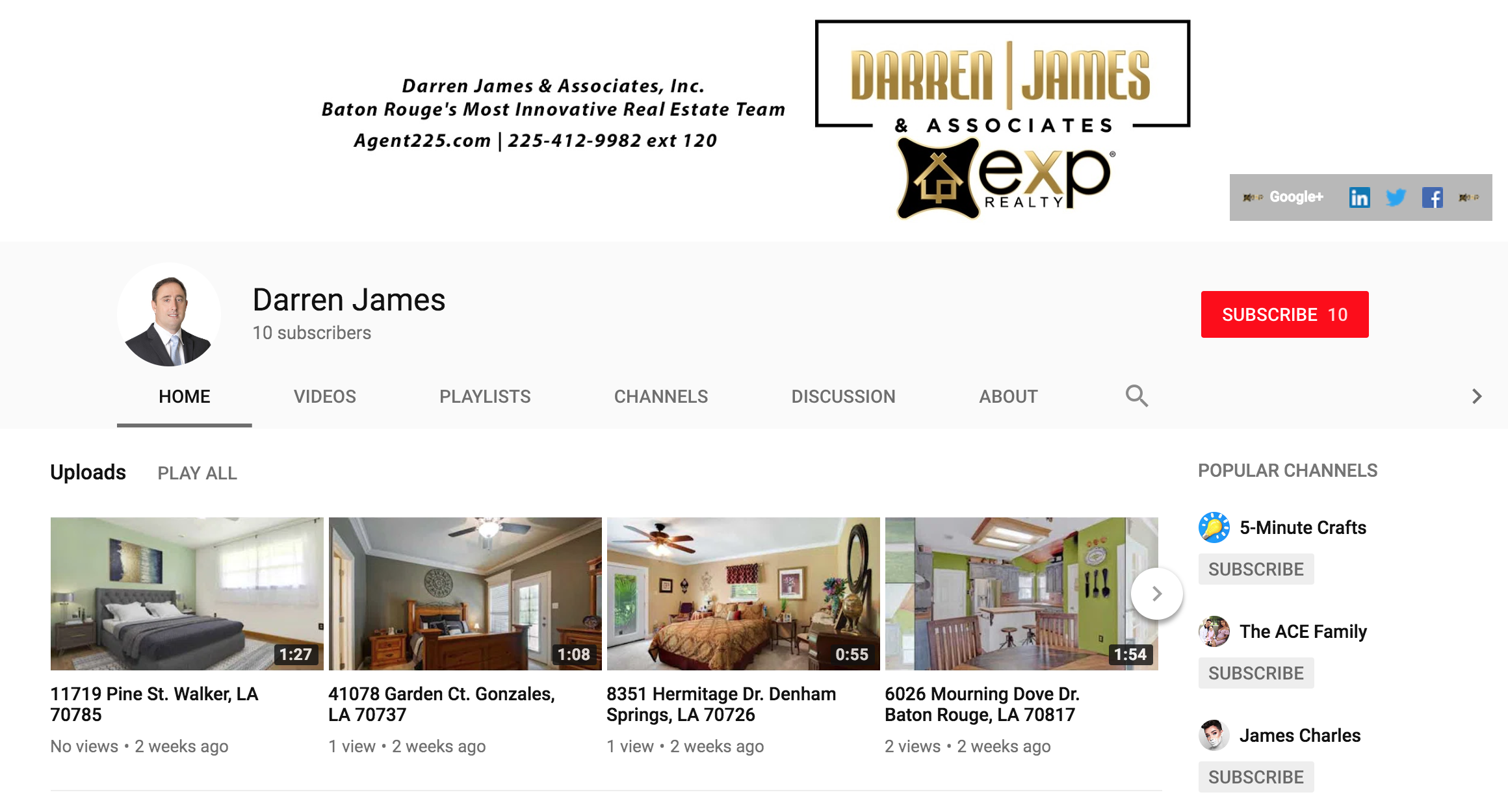Image resolution: width=1508 pixels, height=812 pixels.
Task: Play the 11719 Pine St. Walker thumbnail
Action: [x=187, y=594]
